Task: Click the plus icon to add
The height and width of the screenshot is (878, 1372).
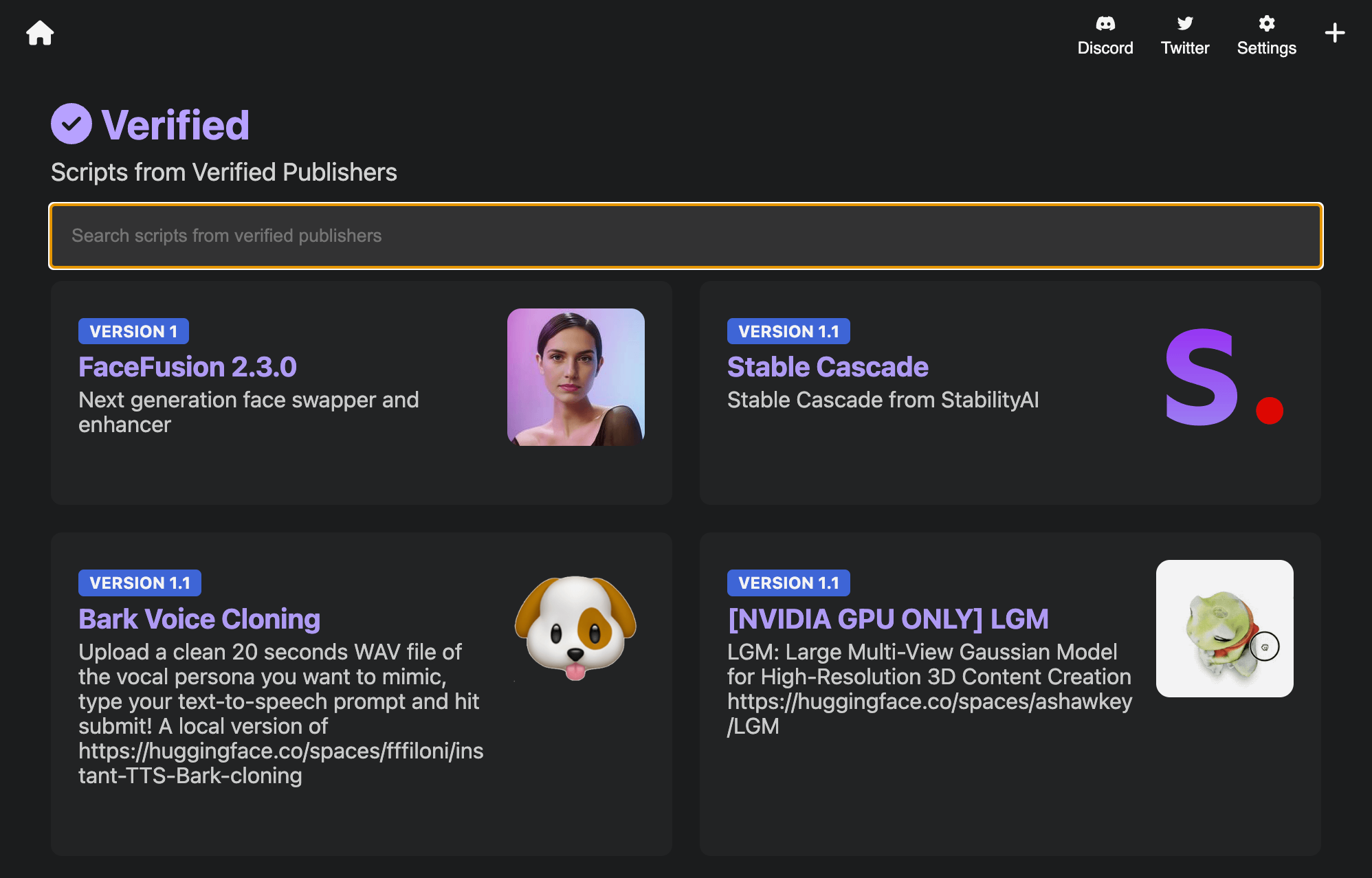Action: (x=1334, y=33)
